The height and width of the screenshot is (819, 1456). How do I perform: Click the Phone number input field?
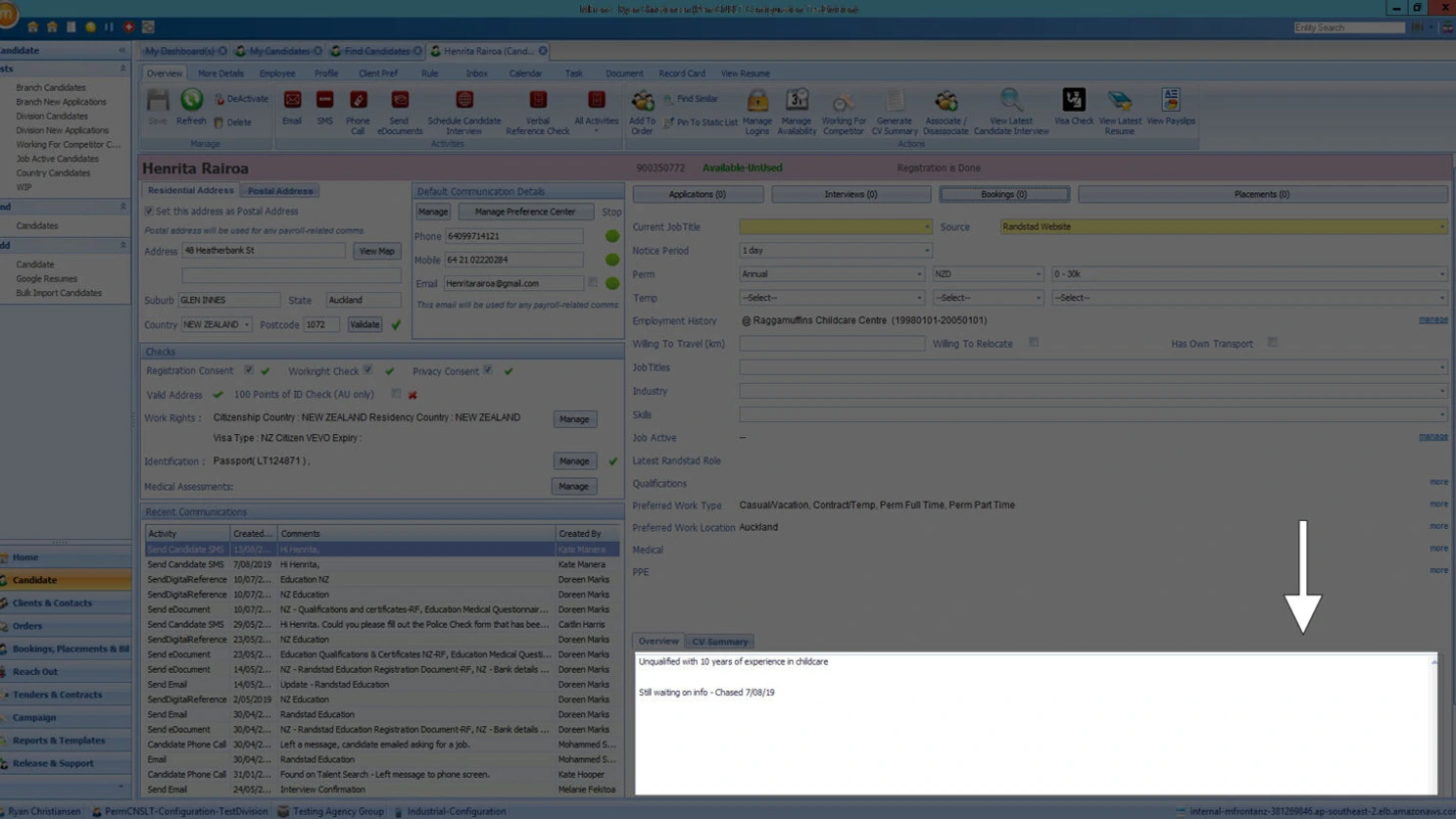tap(514, 236)
